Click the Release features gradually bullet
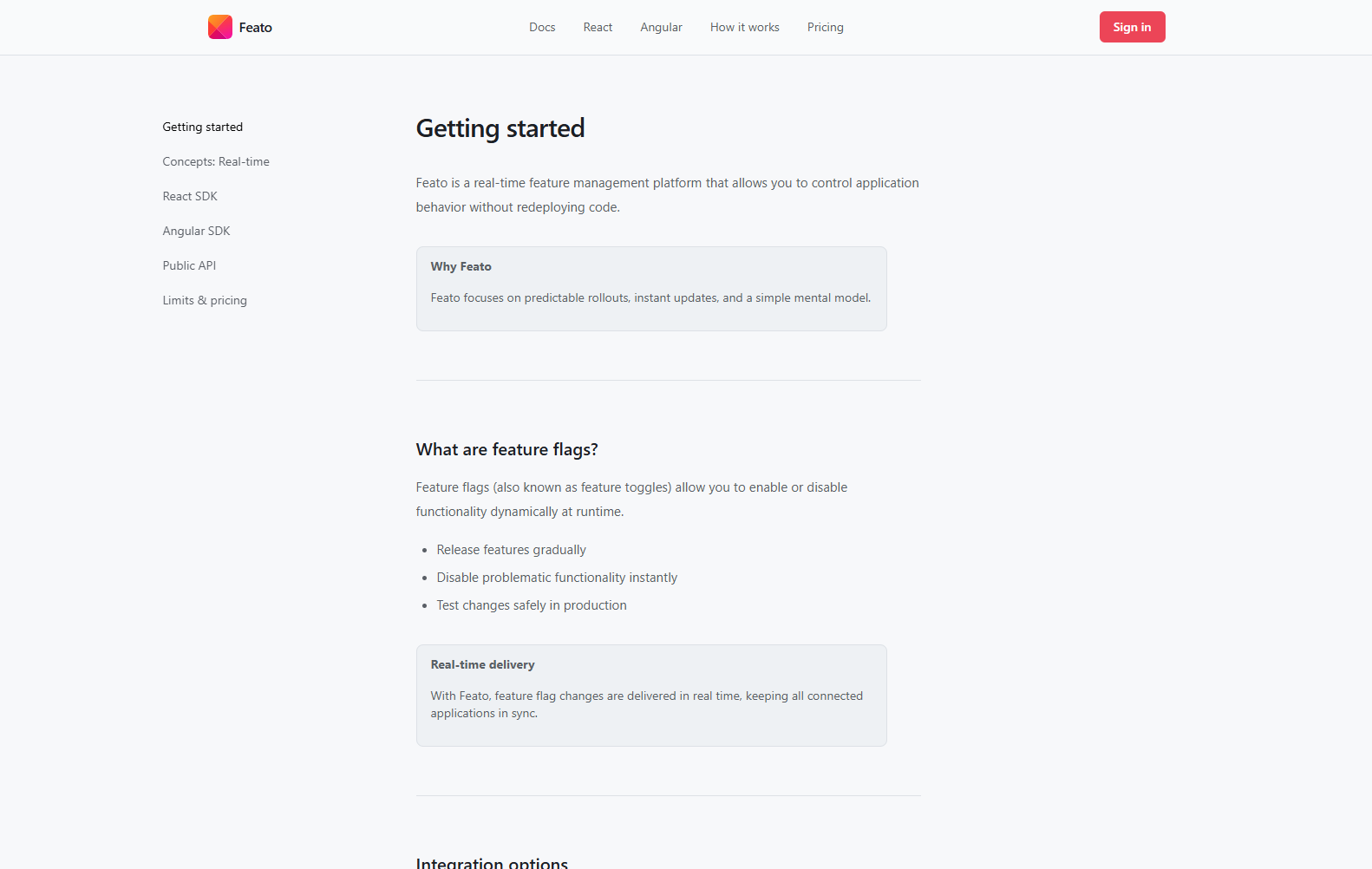The image size is (1372, 869). (x=511, y=550)
